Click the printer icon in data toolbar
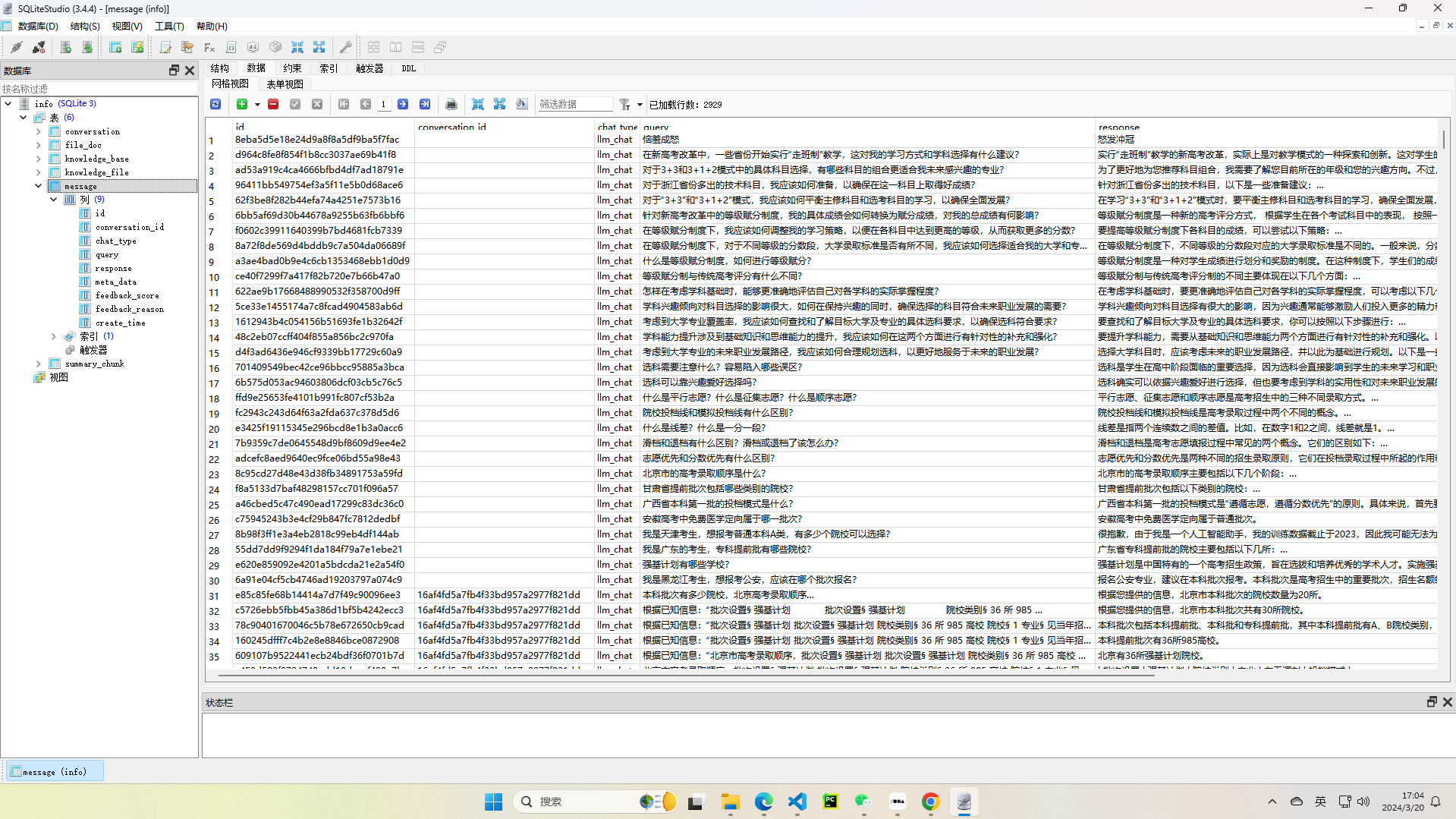This screenshot has width=1456, height=819. 451,104
